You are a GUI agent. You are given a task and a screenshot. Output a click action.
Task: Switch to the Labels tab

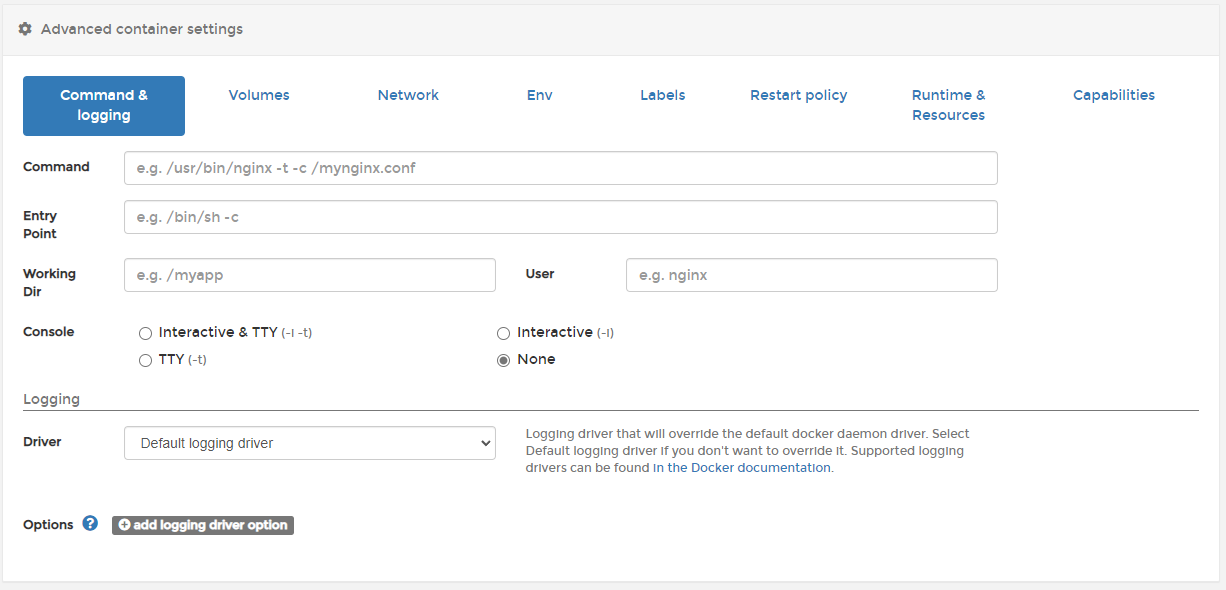(x=663, y=95)
